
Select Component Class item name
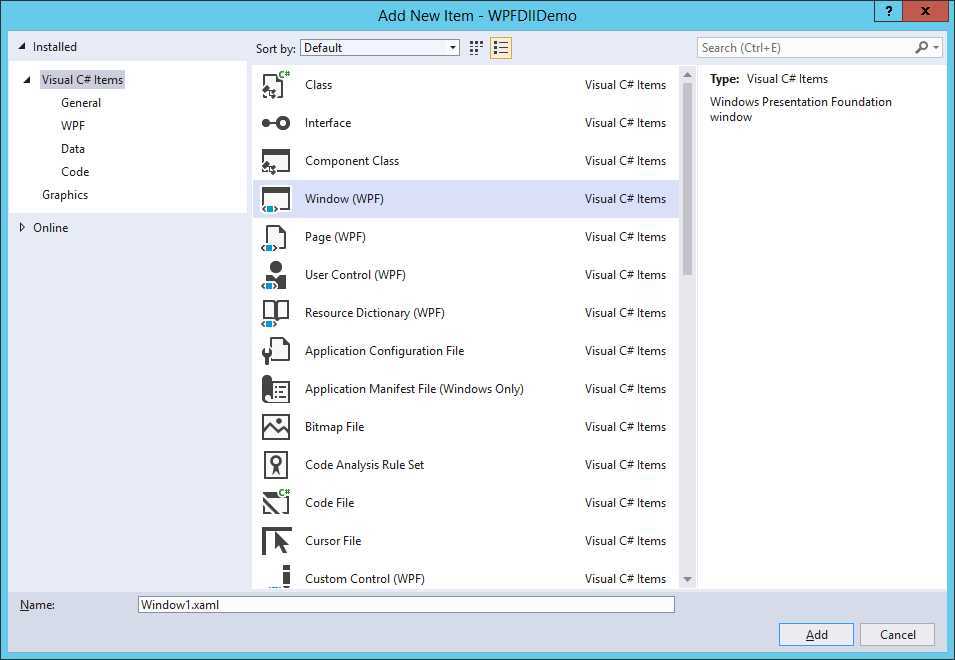point(352,161)
